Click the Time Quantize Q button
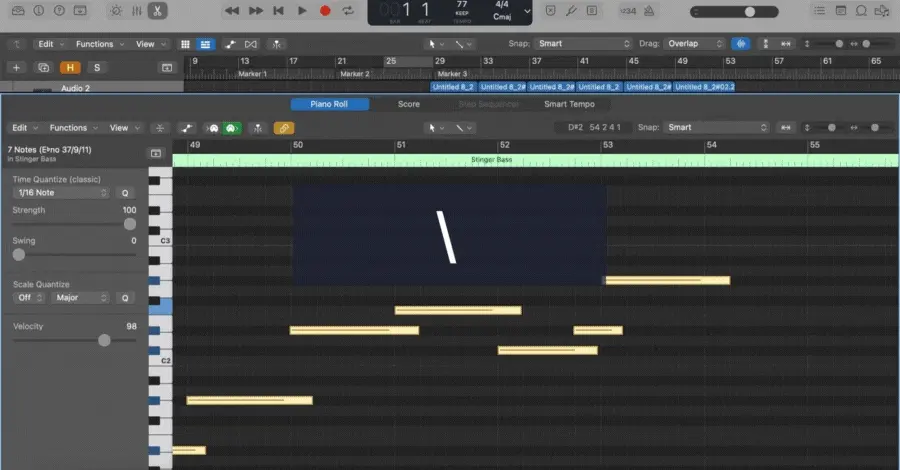This screenshot has width=900, height=470. point(125,193)
